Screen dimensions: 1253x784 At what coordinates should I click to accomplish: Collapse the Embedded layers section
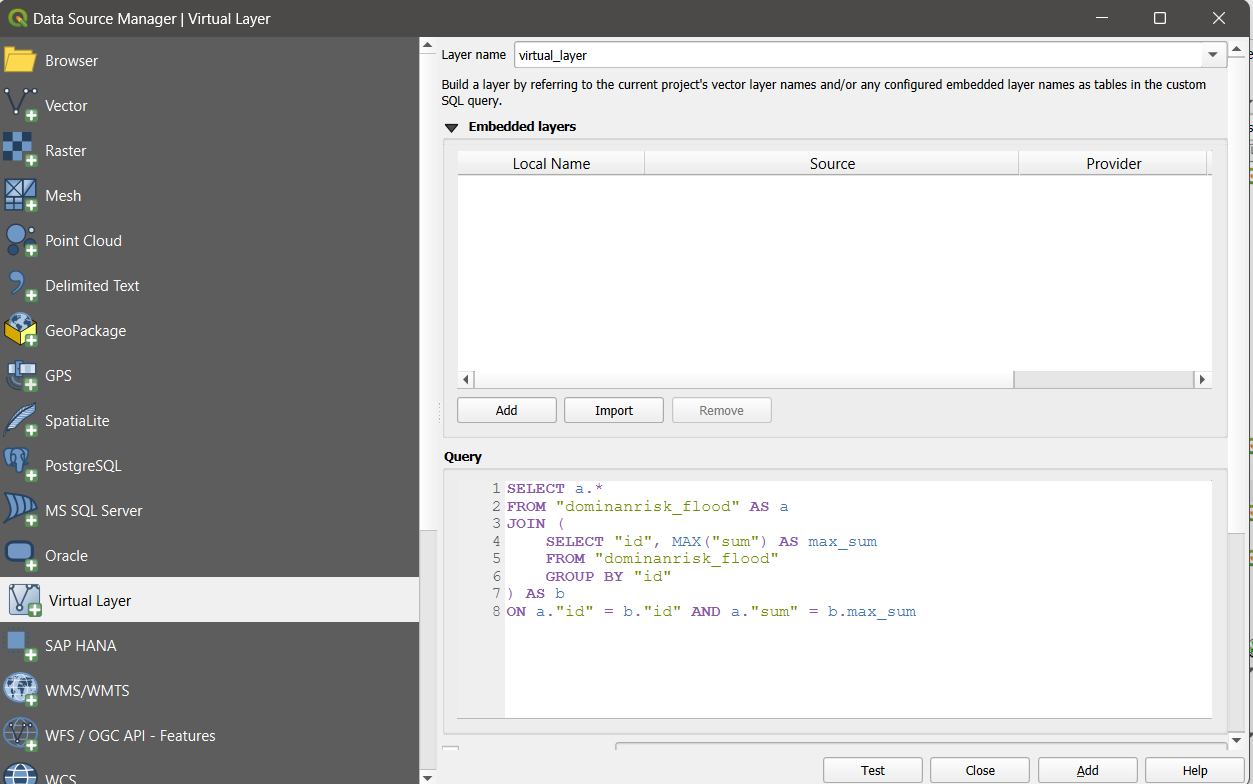[x=451, y=127]
